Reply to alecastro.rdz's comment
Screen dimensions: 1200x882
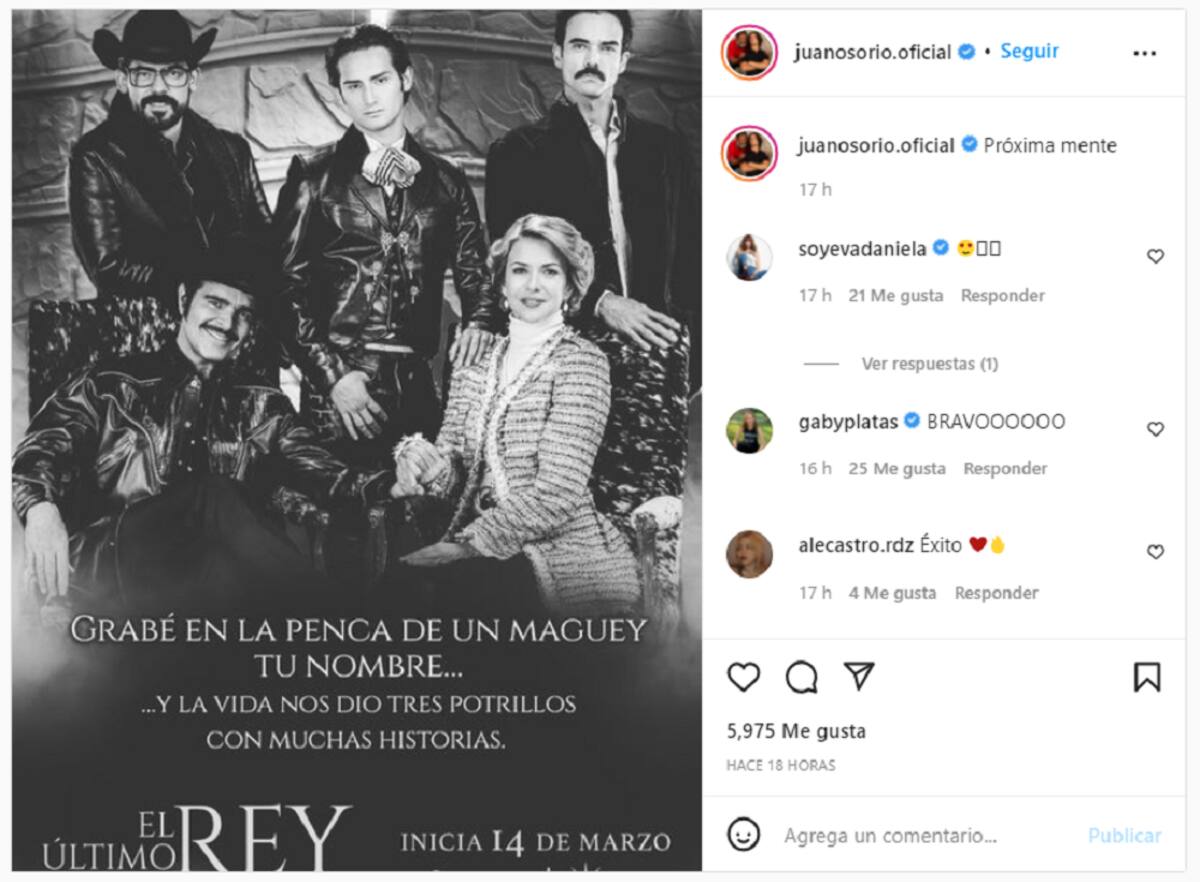click(x=997, y=593)
